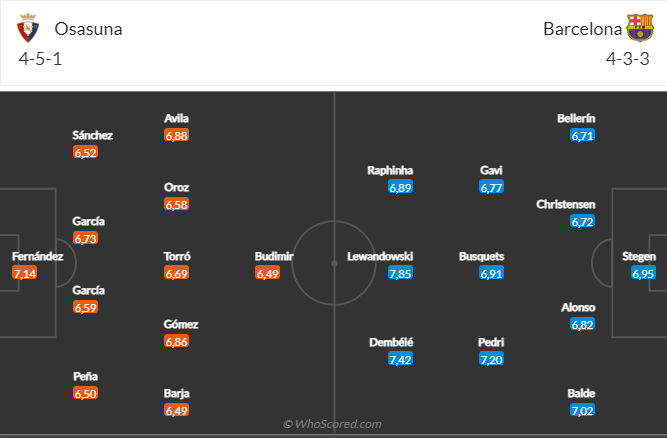Select Busquets' 6,91 rating badge
The height and width of the screenshot is (438, 667).
point(491,273)
